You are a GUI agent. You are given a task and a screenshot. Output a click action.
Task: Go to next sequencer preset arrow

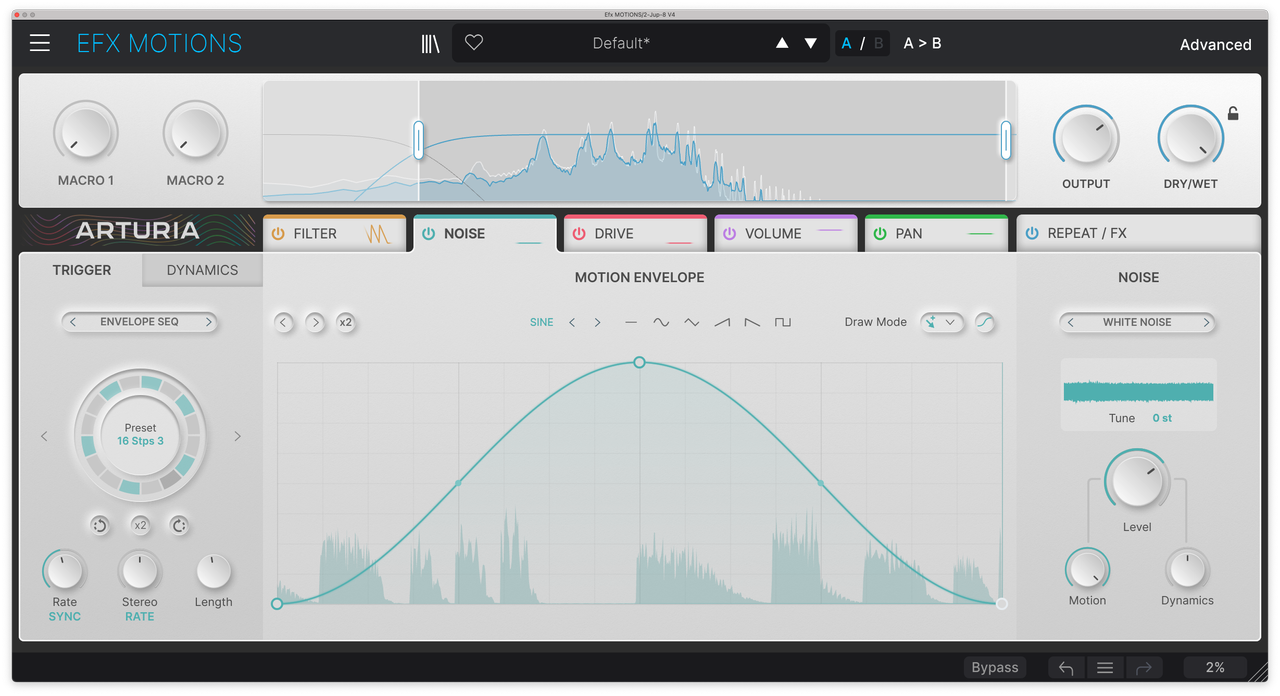tap(237, 436)
